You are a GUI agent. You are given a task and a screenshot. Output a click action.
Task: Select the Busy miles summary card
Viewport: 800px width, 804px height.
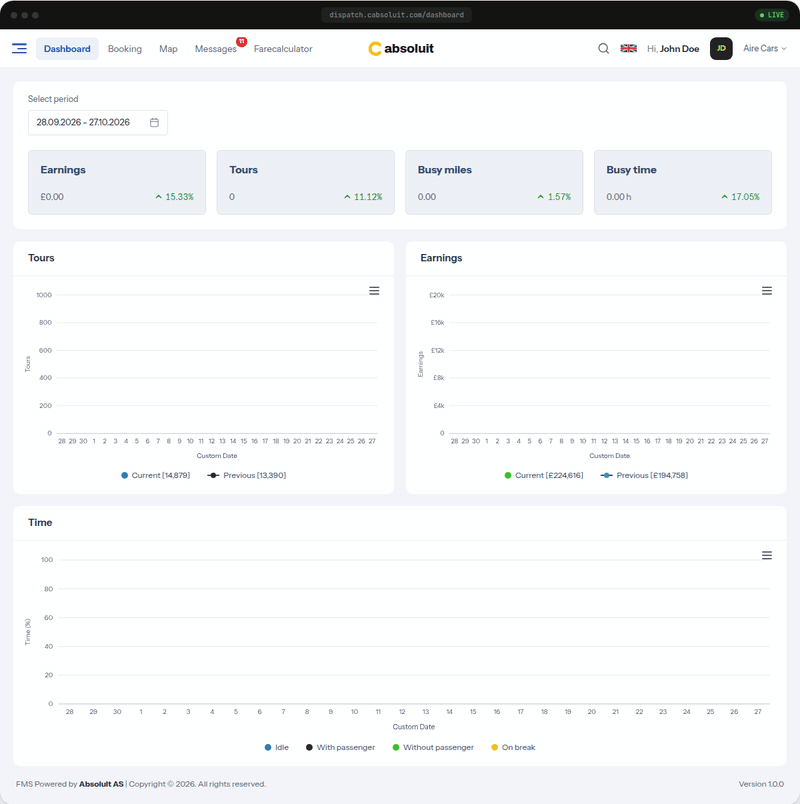point(494,182)
